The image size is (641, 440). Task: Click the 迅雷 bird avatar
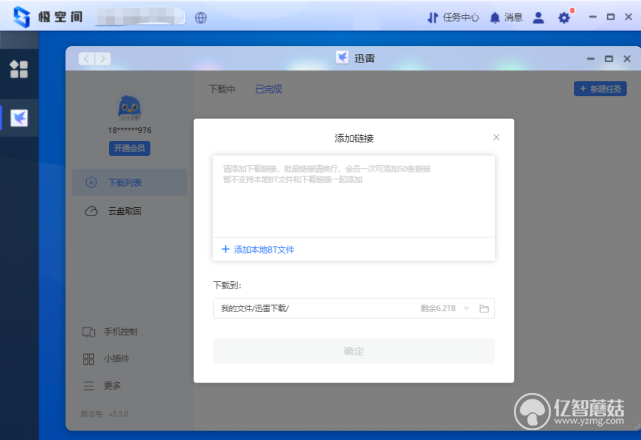pos(130,108)
